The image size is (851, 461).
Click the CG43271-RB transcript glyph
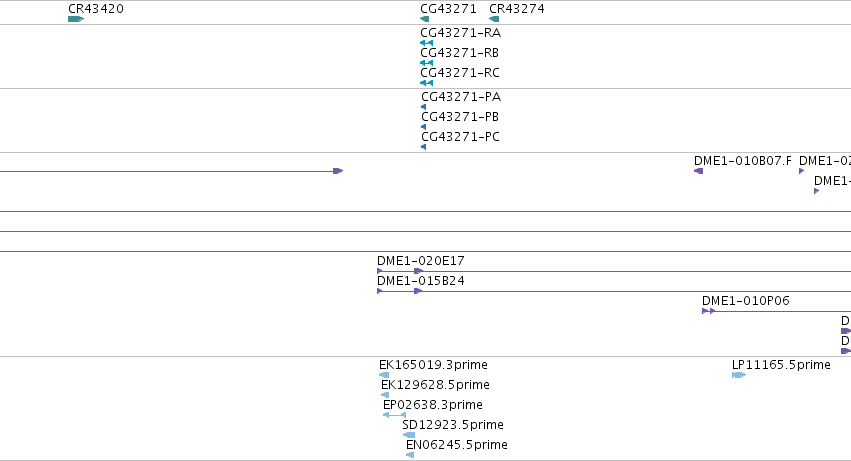(427, 63)
